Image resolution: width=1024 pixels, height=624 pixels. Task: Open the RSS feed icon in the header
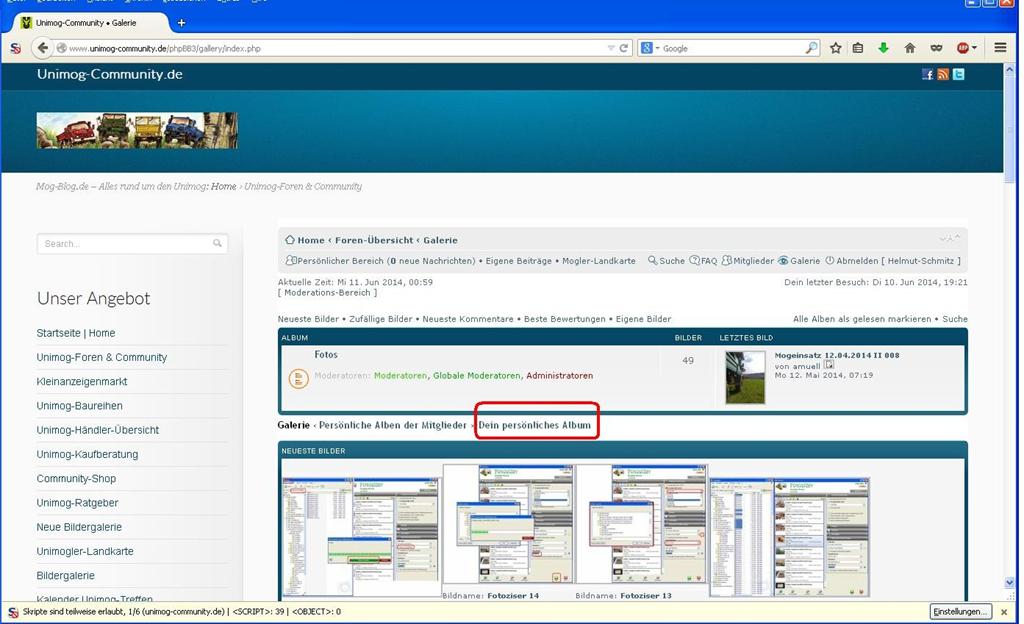click(942, 74)
